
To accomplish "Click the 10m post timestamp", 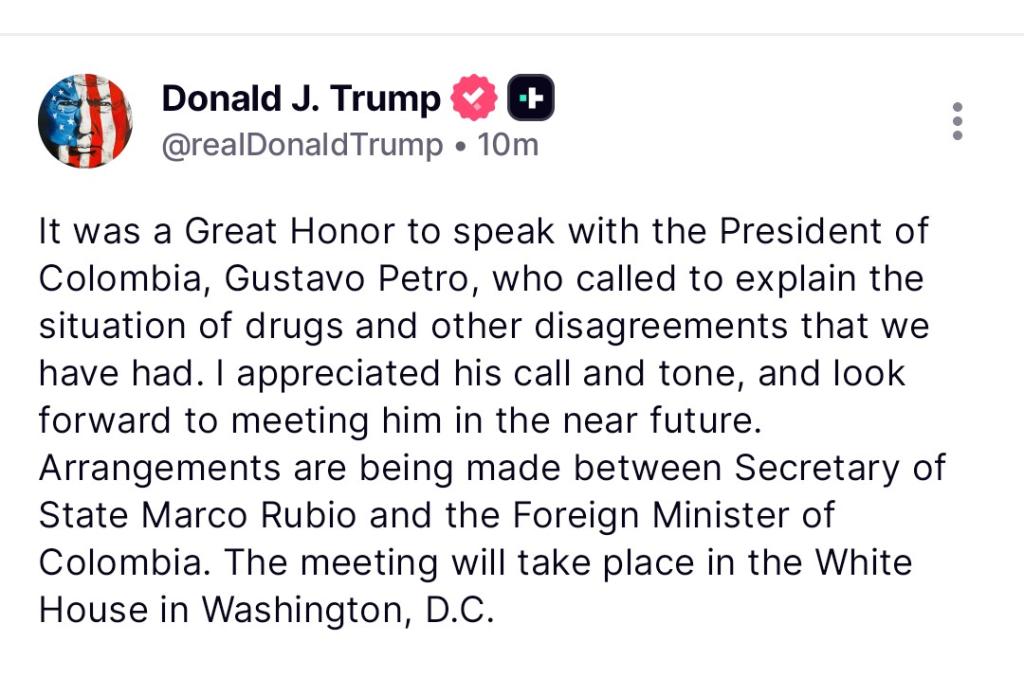I will [x=508, y=145].
